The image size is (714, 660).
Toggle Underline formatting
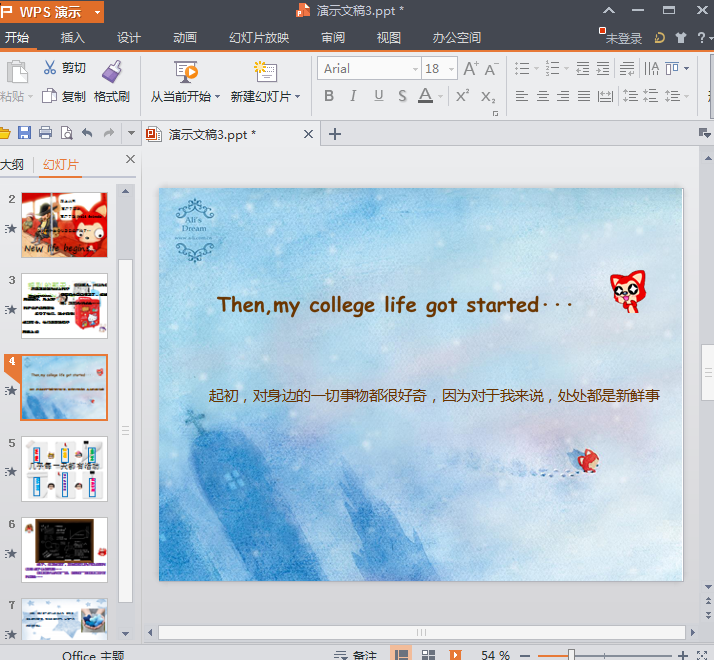click(x=378, y=96)
